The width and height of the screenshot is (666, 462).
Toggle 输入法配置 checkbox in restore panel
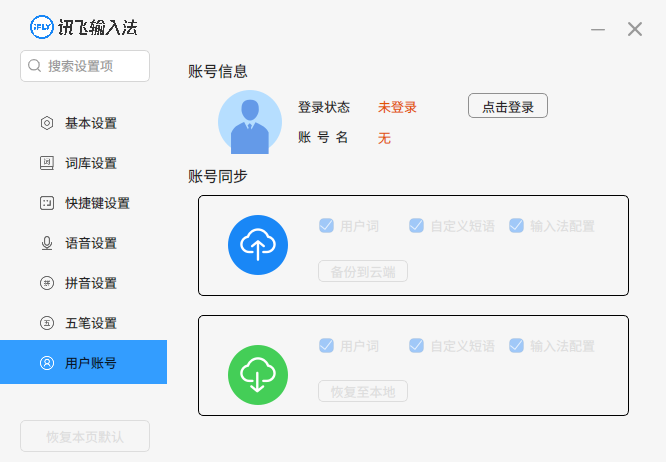point(516,346)
